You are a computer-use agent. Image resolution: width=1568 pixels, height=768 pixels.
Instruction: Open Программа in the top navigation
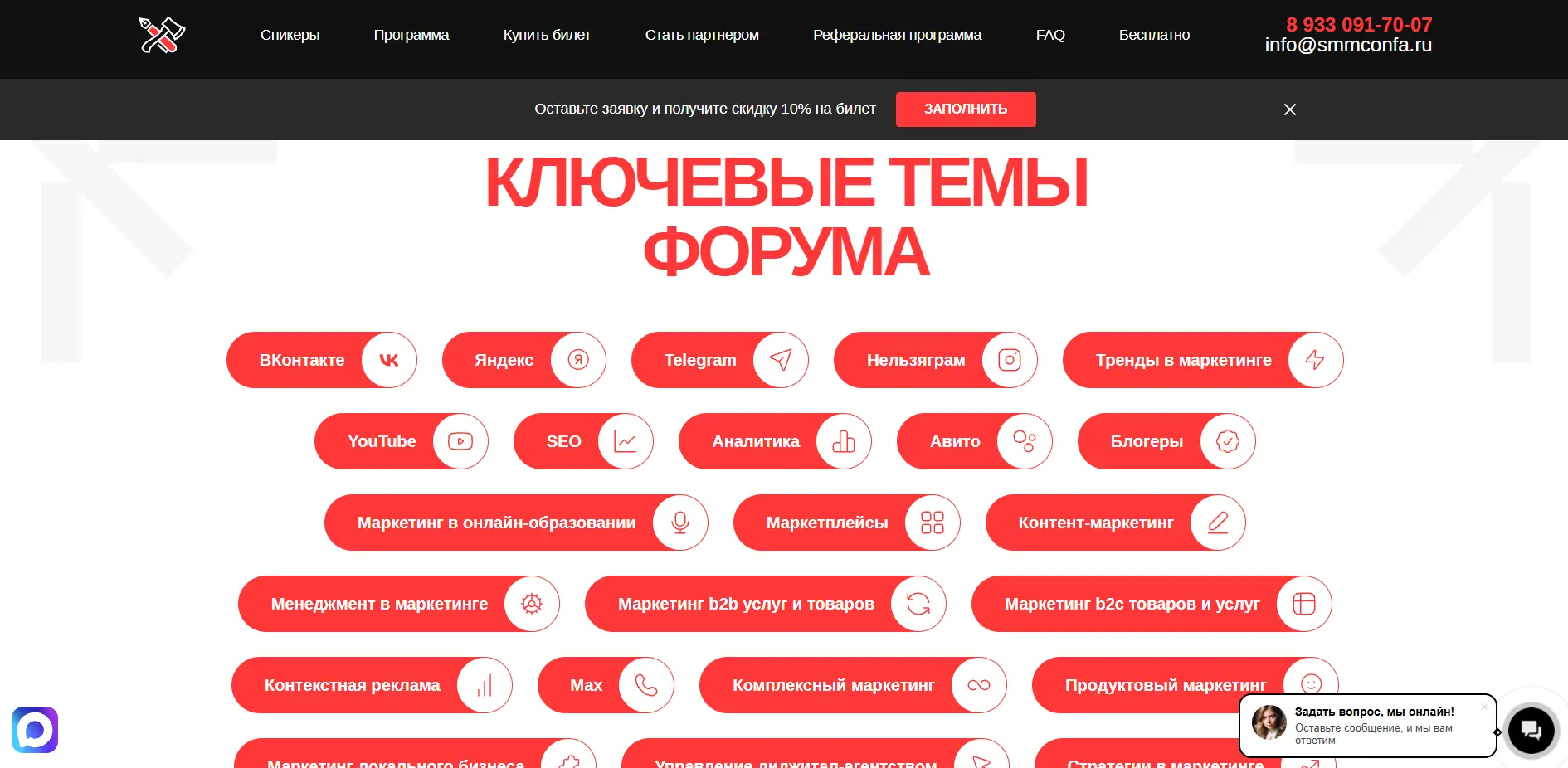411,35
